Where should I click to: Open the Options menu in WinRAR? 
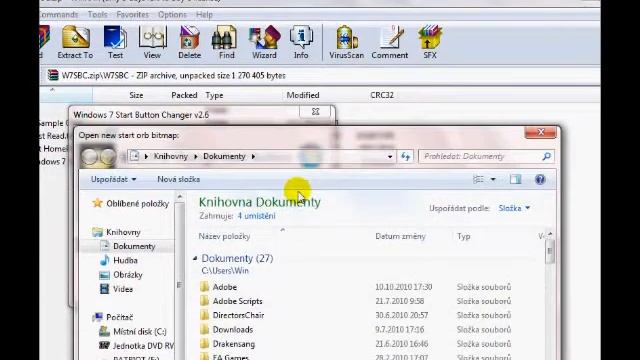[172, 15]
